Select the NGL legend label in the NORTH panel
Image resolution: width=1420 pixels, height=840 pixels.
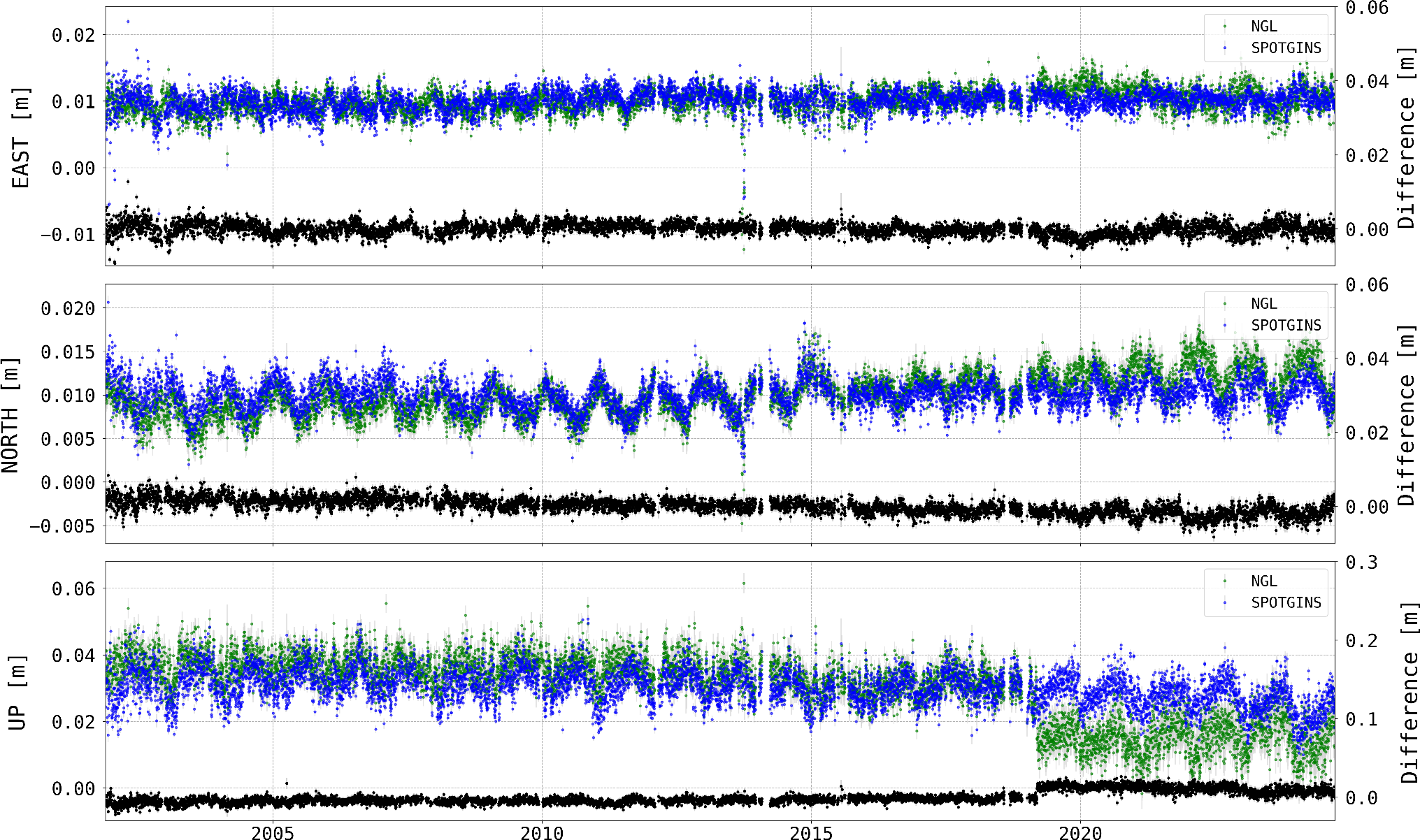(1263, 304)
